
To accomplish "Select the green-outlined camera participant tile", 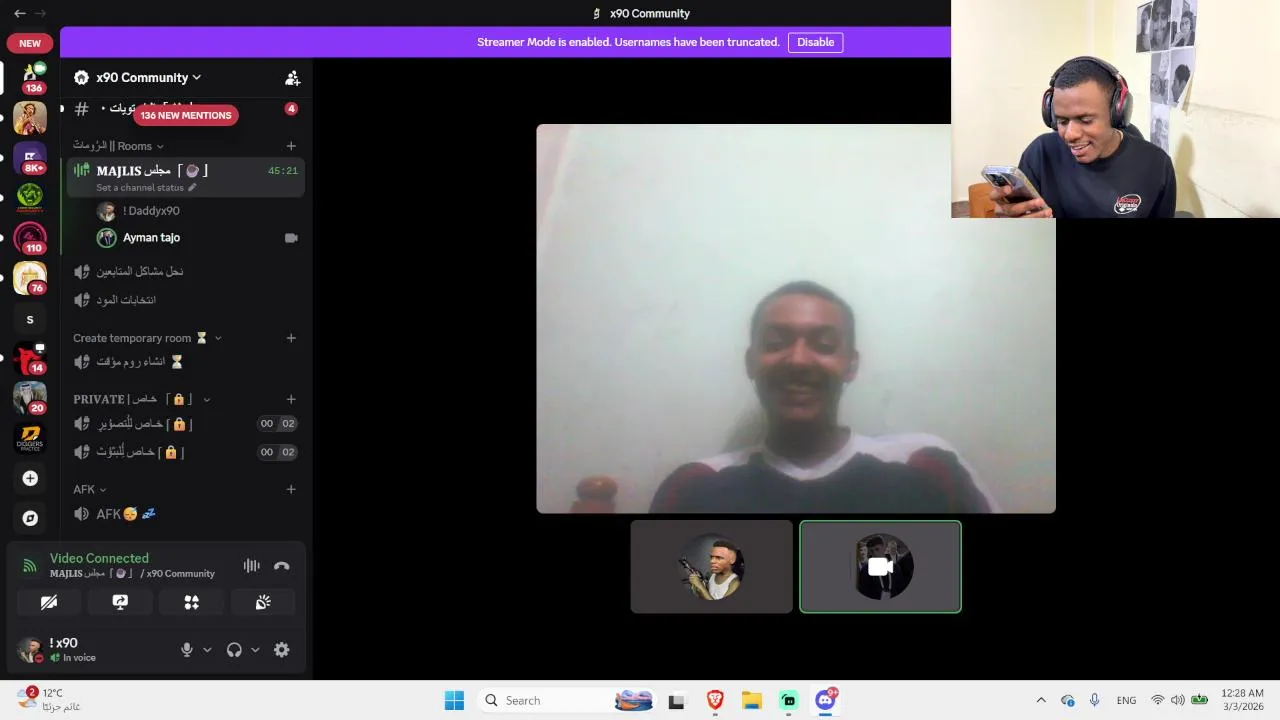I will tap(880, 567).
